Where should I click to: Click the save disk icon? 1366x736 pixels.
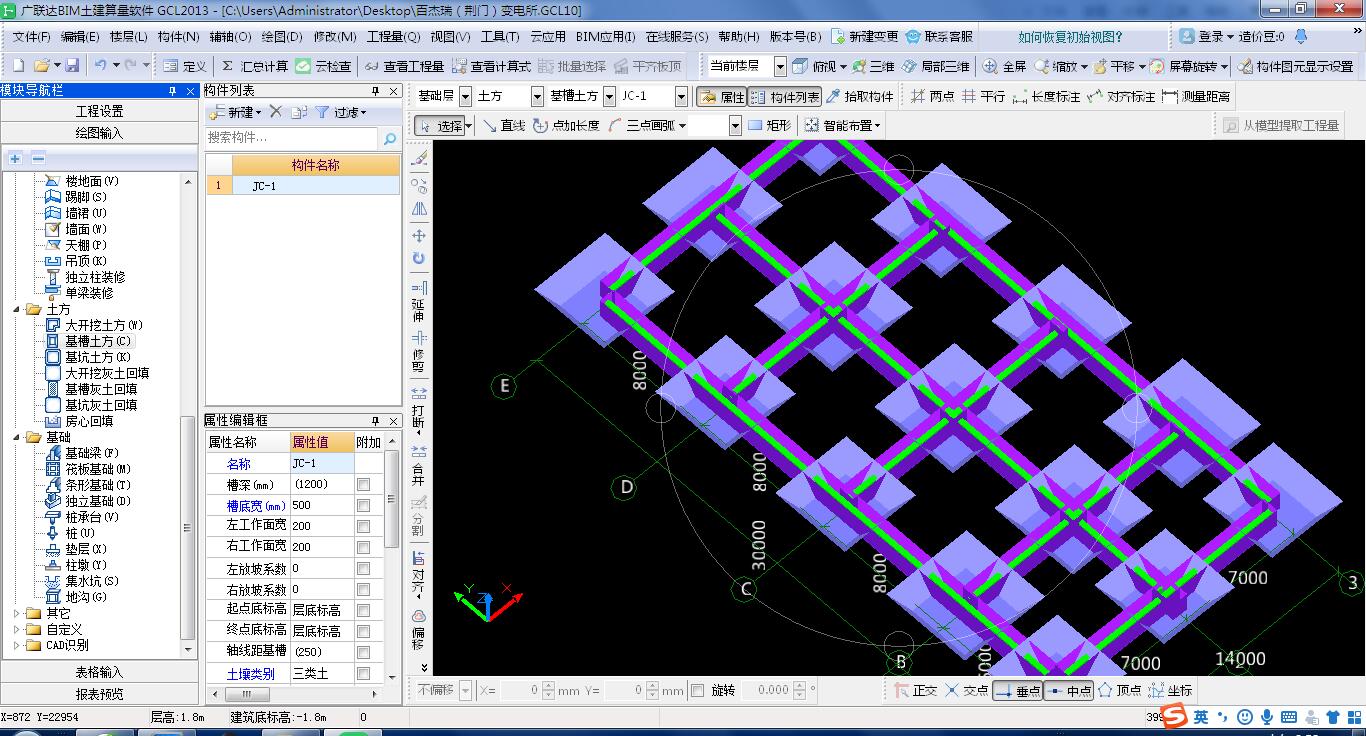tap(72, 66)
